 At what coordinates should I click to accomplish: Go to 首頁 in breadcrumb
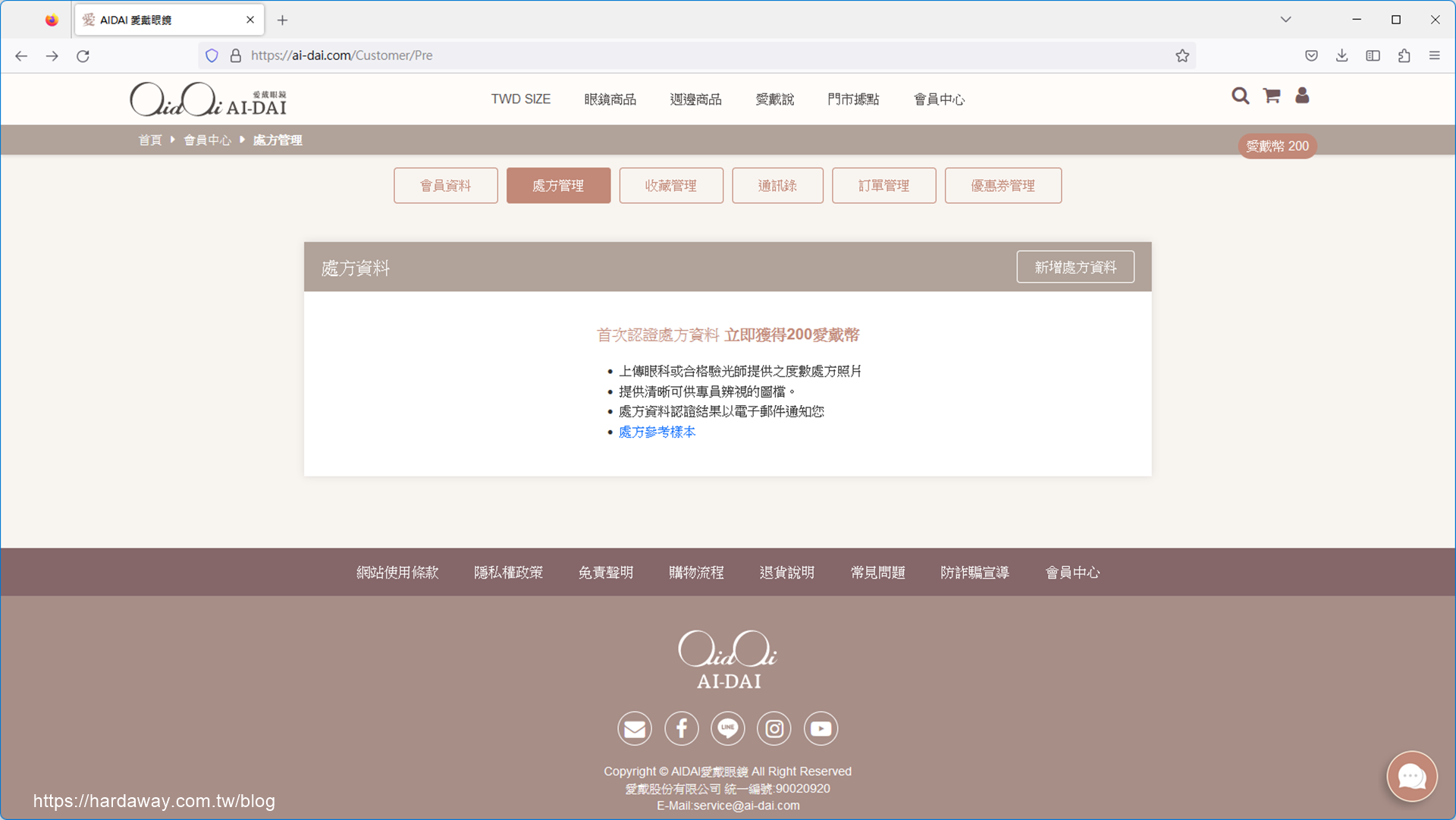150,140
